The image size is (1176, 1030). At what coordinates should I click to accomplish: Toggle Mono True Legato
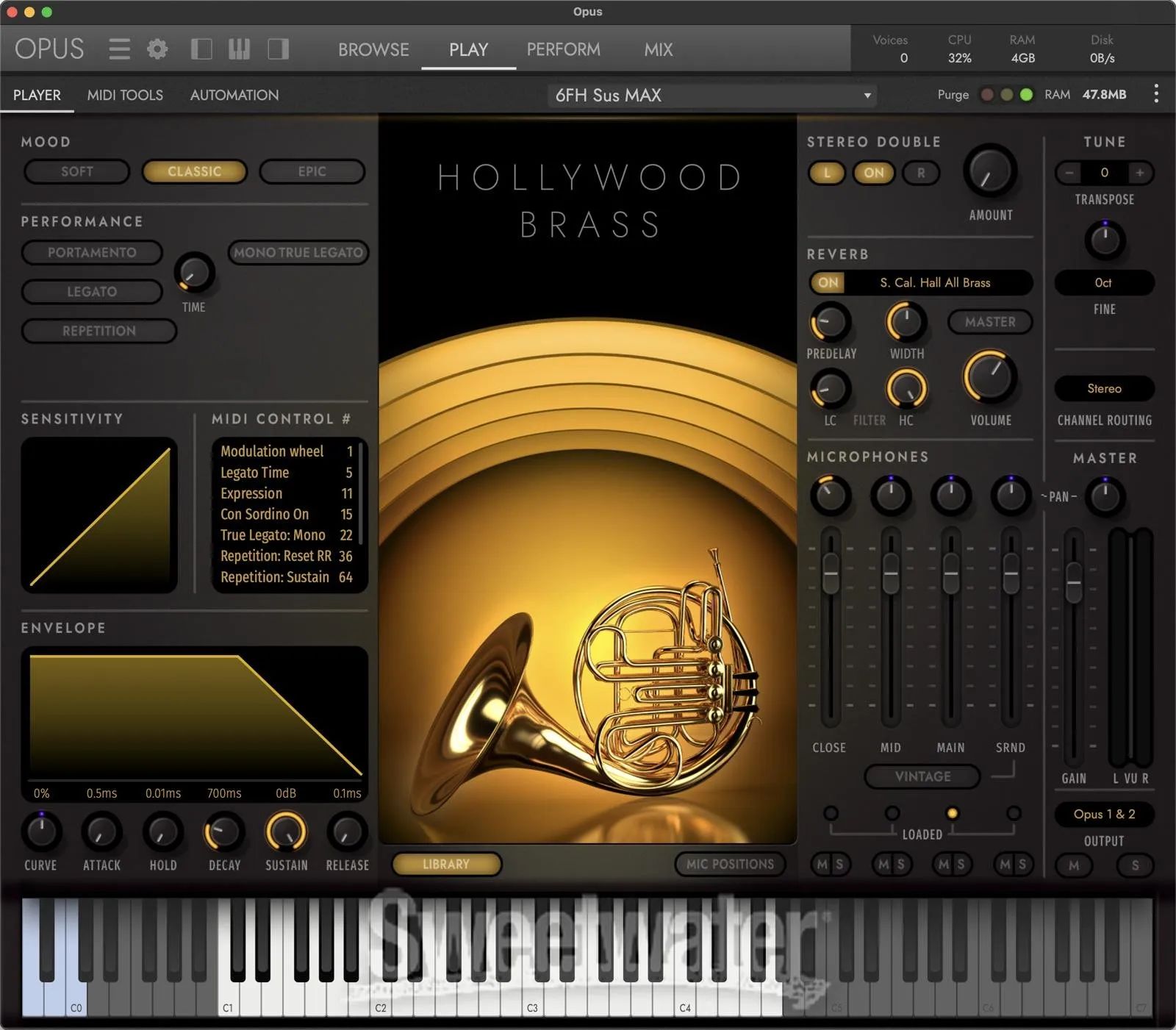[x=298, y=252]
